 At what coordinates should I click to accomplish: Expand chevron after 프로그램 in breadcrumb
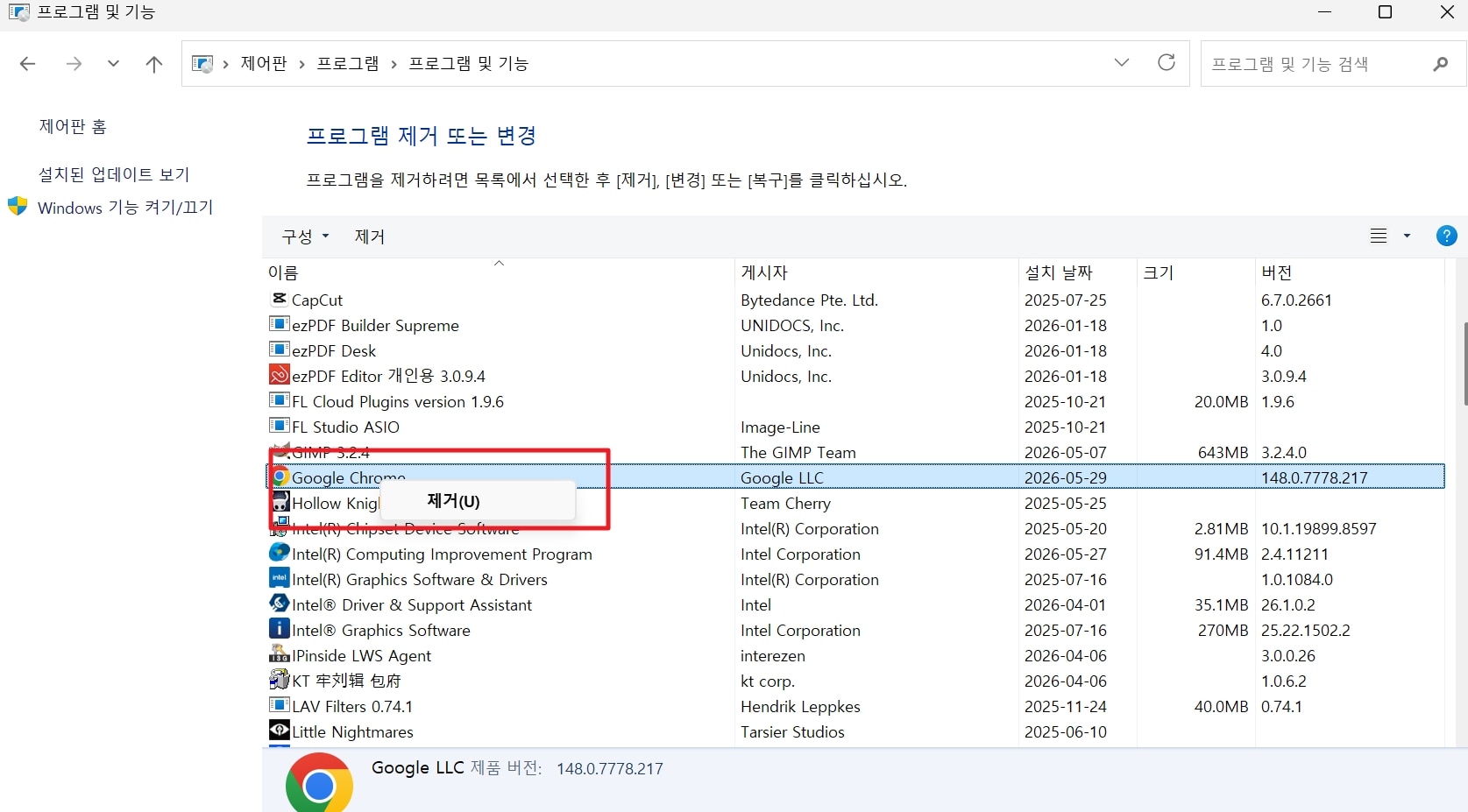(394, 64)
